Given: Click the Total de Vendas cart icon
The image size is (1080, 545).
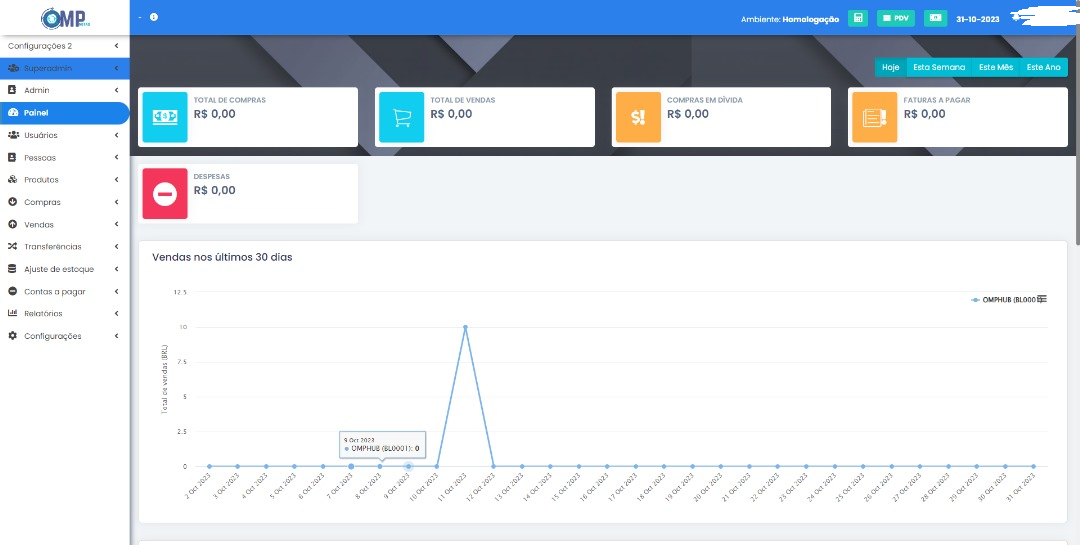Looking at the screenshot, I should (x=402, y=117).
